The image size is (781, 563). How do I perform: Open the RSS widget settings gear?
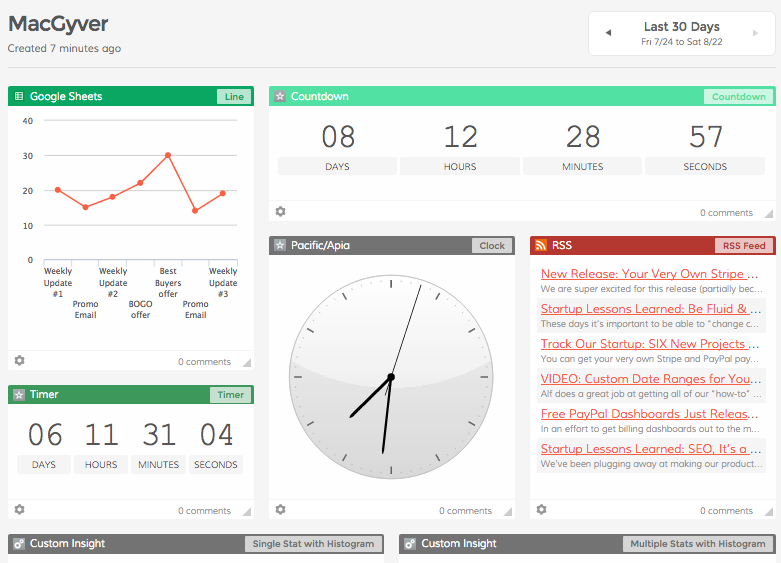(541, 510)
